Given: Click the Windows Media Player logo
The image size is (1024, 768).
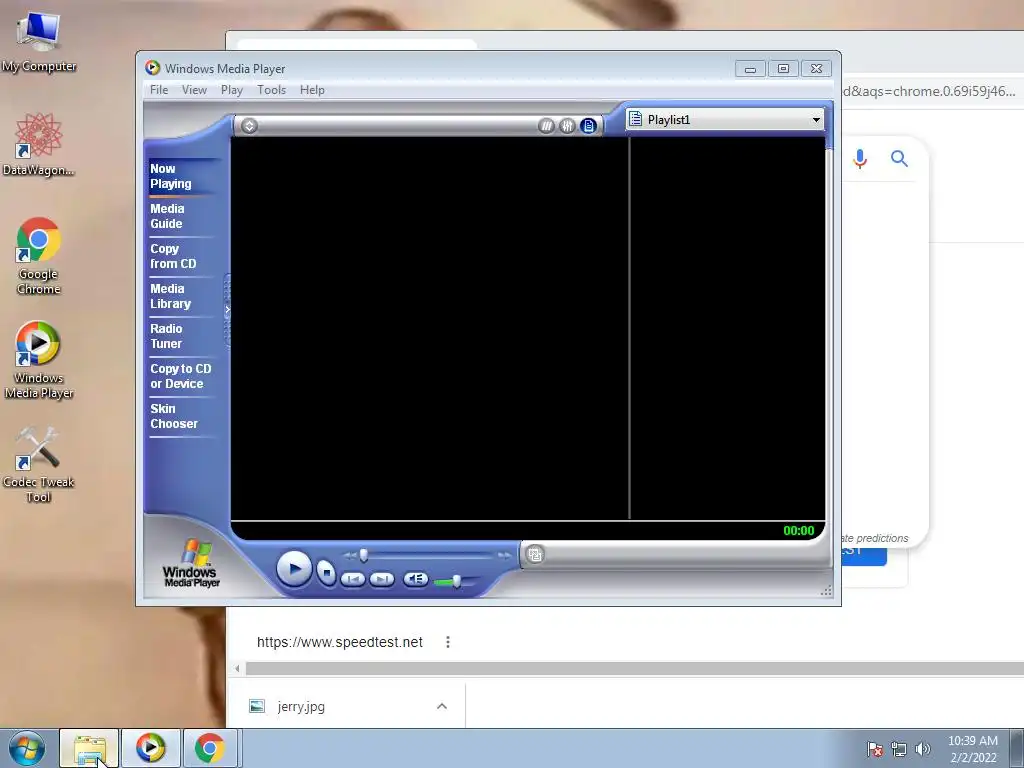Looking at the screenshot, I should 191,563.
